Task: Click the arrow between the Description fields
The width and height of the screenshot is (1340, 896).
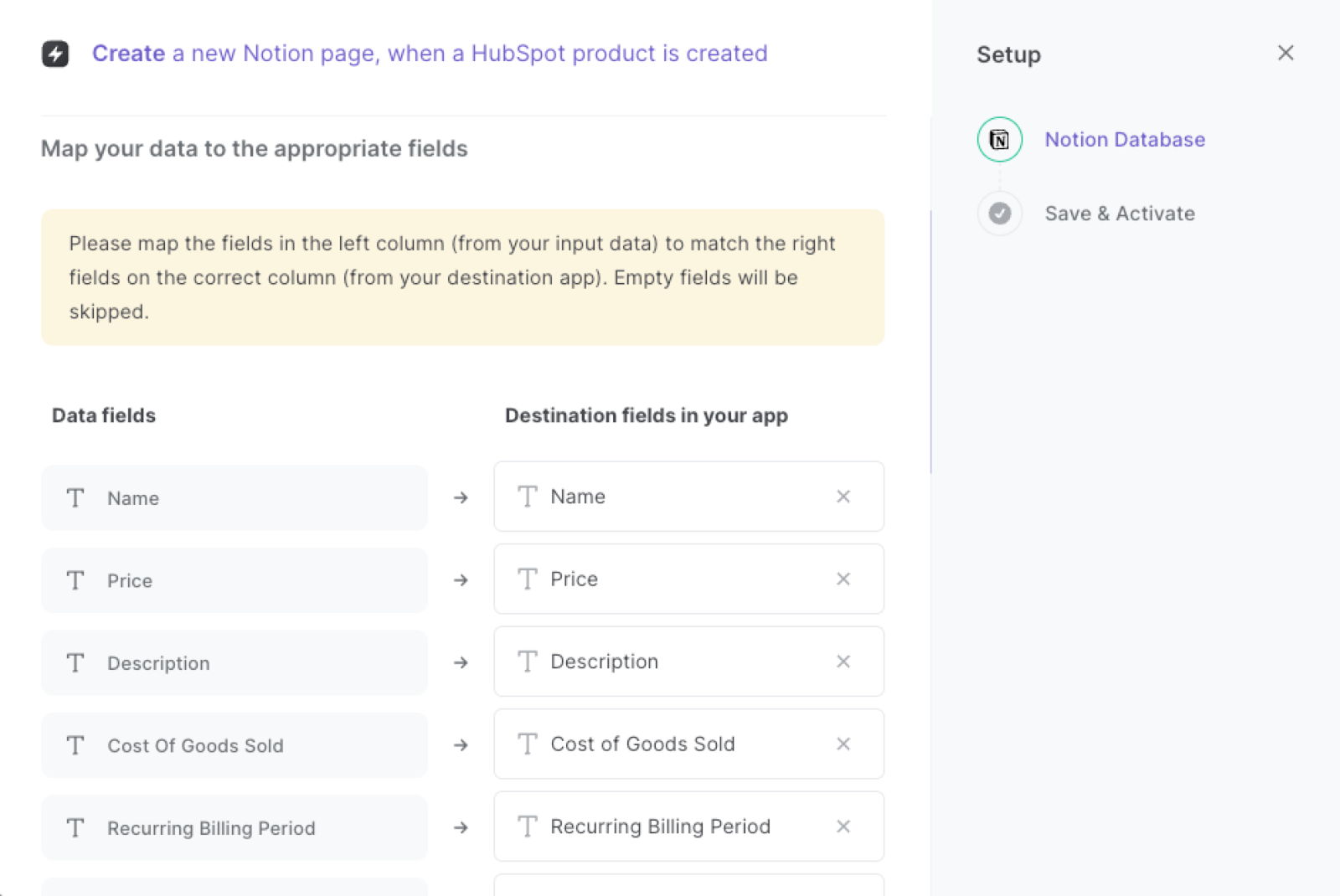Action: click(x=461, y=662)
